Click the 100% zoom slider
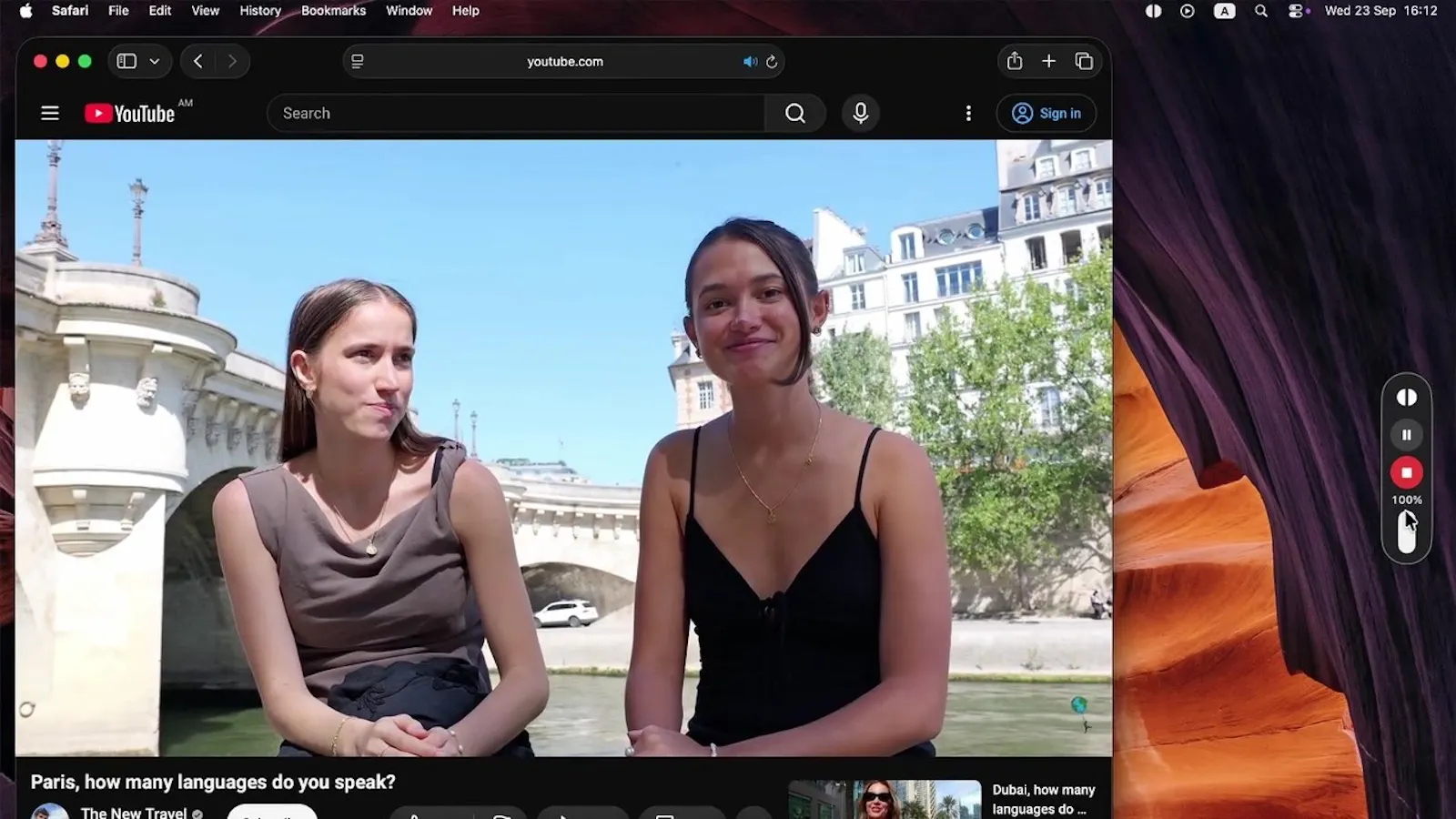Viewport: 1456px width, 819px height. click(x=1407, y=531)
